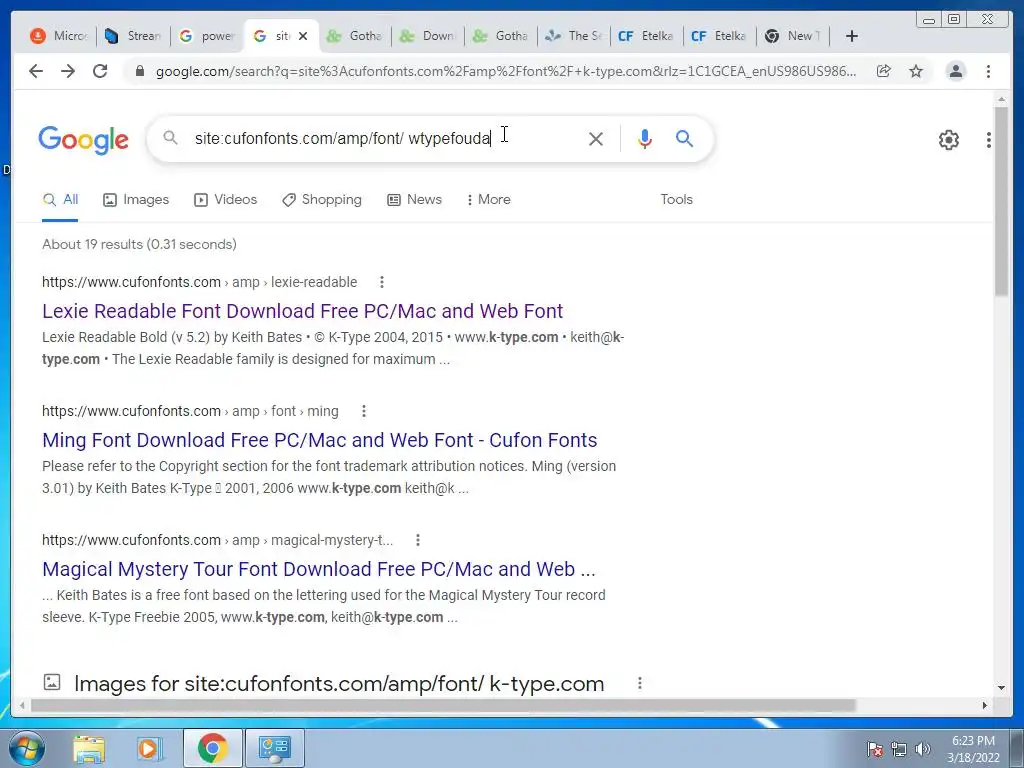Screen dimensions: 1024x768
Task: Switch to the power Google tab
Action: pos(207,36)
